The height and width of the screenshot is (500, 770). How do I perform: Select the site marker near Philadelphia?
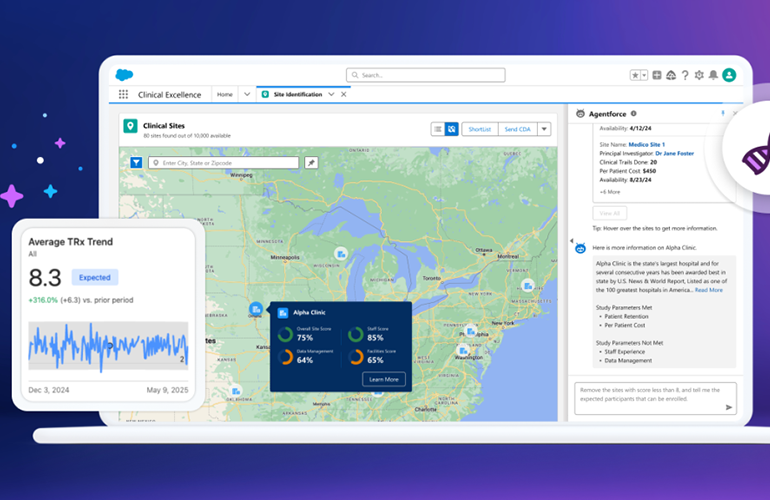[x=470, y=332]
